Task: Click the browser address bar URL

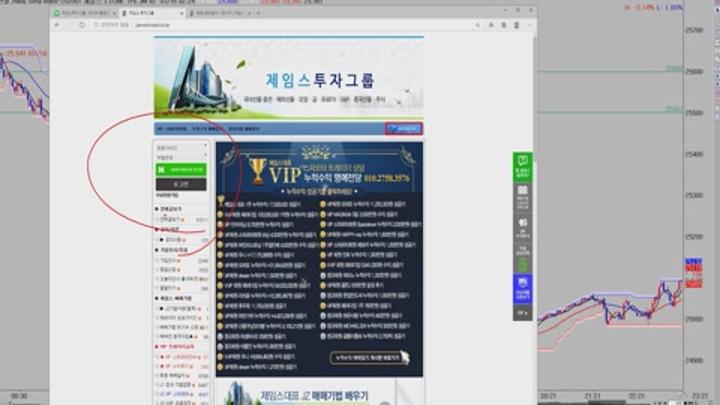Action: pyautogui.click(x=153, y=25)
